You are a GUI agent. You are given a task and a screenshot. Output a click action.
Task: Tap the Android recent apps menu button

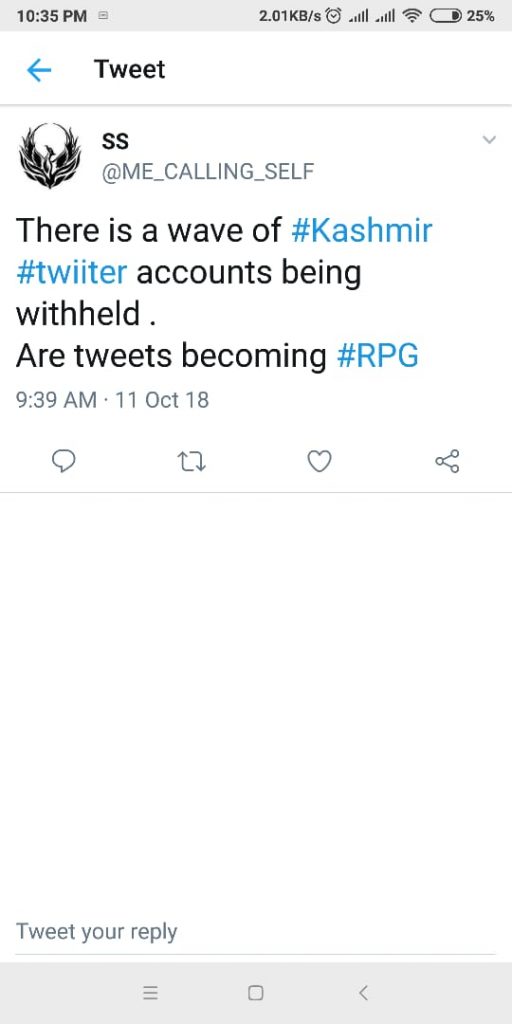coord(150,993)
